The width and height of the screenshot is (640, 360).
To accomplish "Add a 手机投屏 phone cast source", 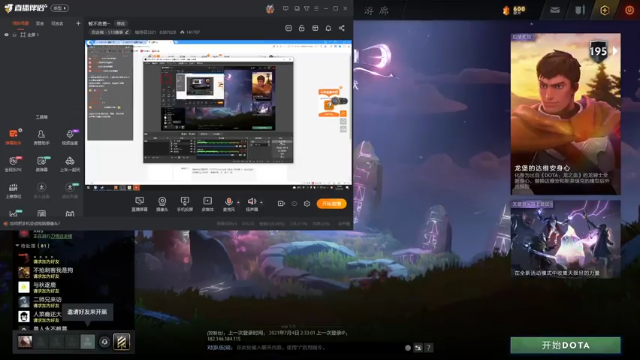I will (x=184, y=204).
